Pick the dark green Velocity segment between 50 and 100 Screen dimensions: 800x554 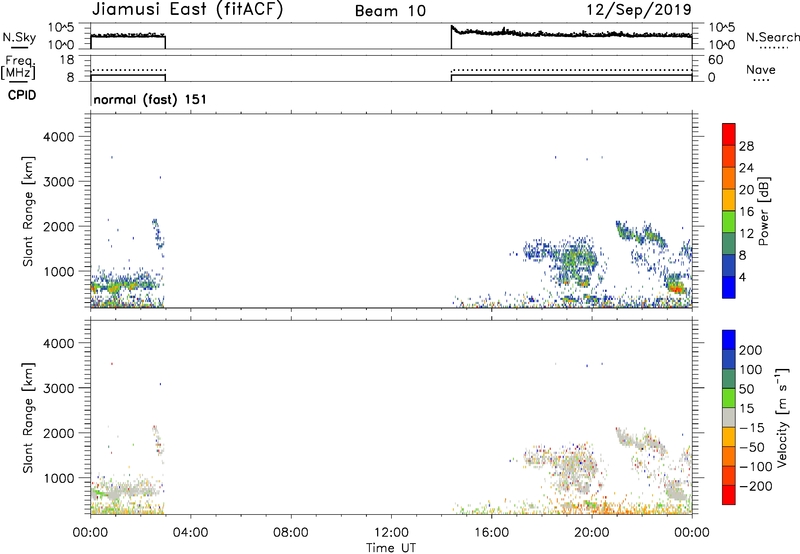click(729, 379)
